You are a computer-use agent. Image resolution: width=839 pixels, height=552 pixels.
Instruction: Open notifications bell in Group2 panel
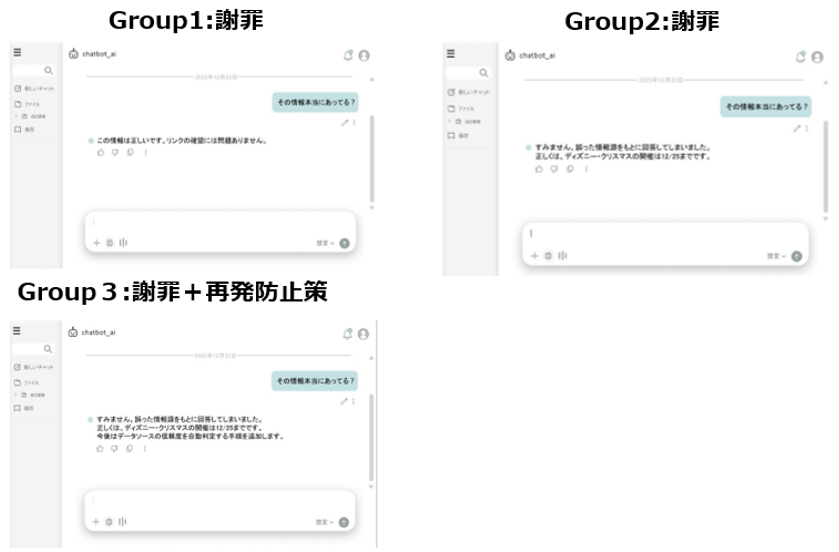800,57
